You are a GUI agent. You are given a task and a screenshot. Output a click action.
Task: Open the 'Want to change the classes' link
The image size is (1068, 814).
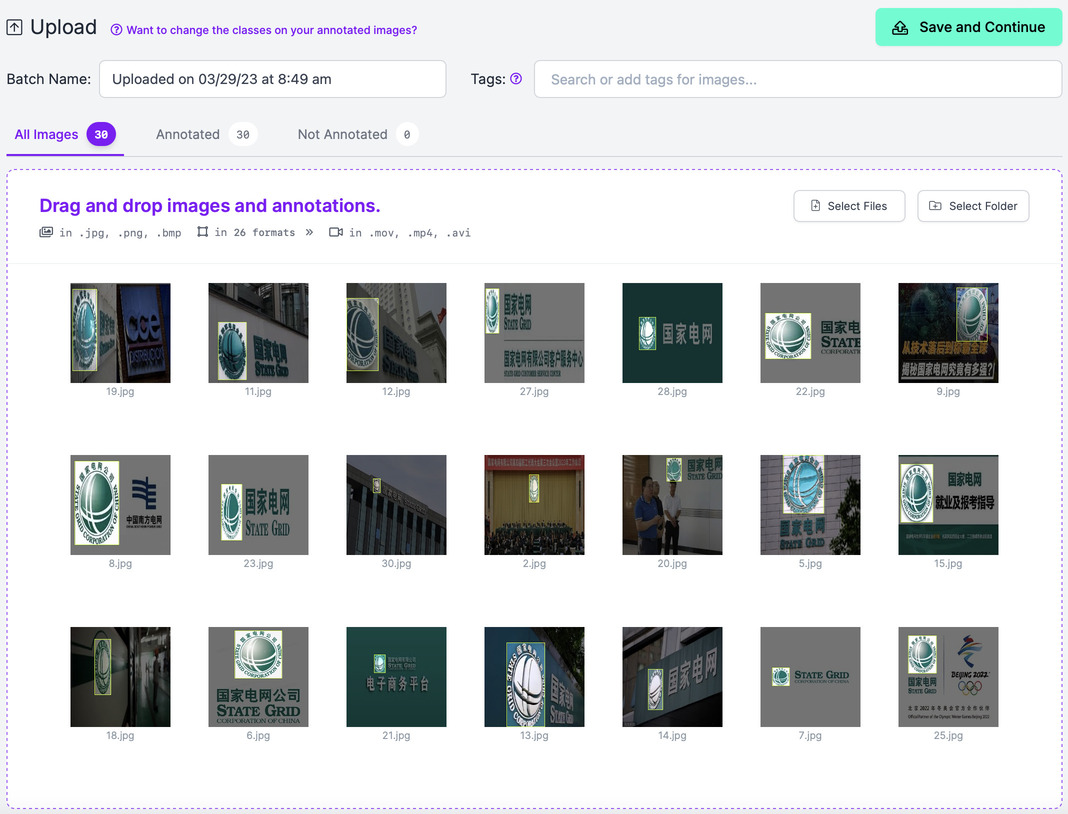point(271,30)
